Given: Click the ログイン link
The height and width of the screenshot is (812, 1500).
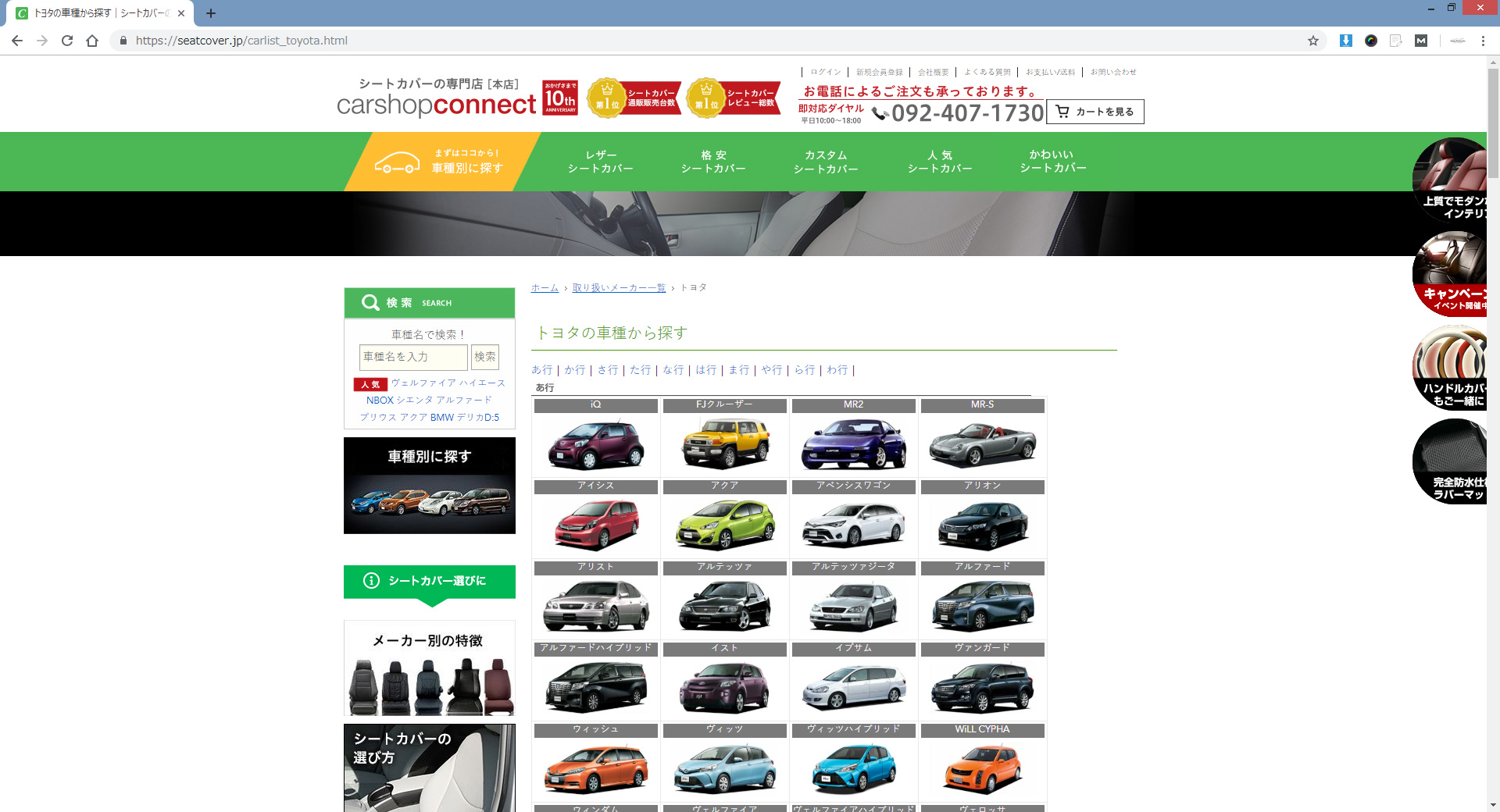Looking at the screenshot, I should pyautogui.click(x=825, y=72).
